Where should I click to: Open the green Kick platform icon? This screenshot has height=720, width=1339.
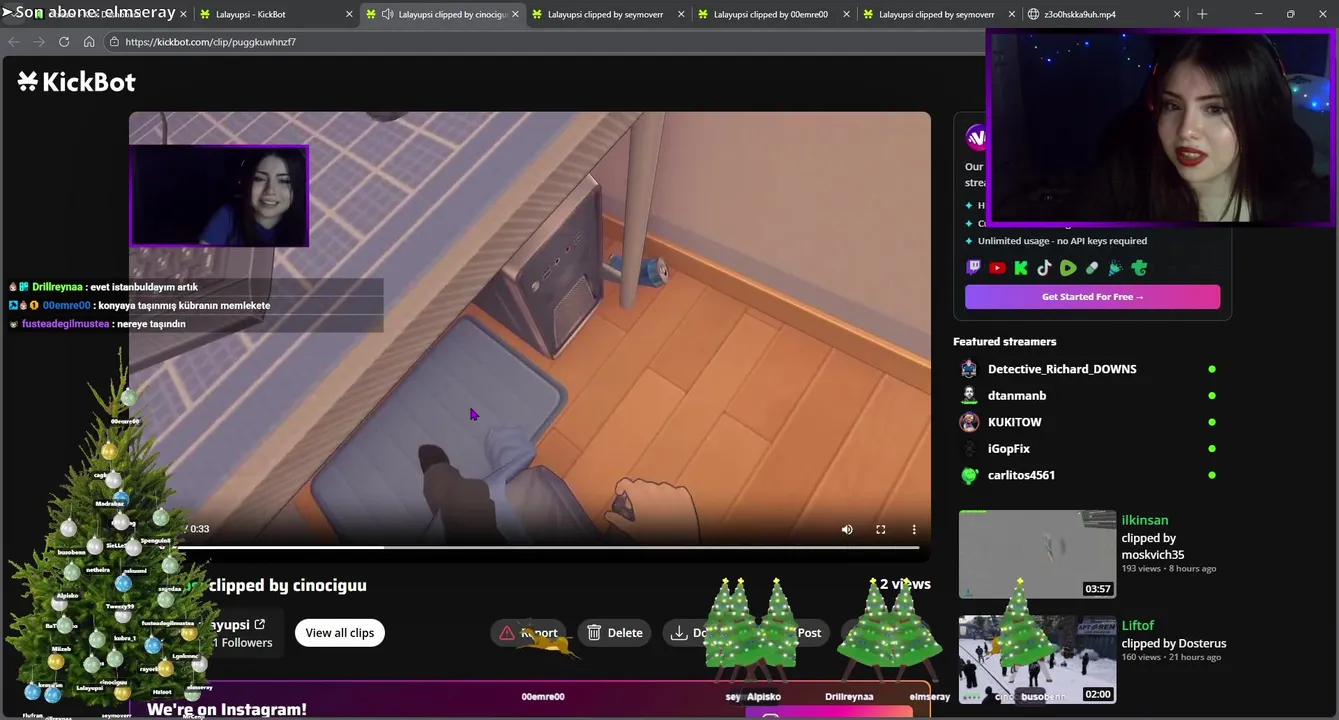click(x=1021, y=268)
